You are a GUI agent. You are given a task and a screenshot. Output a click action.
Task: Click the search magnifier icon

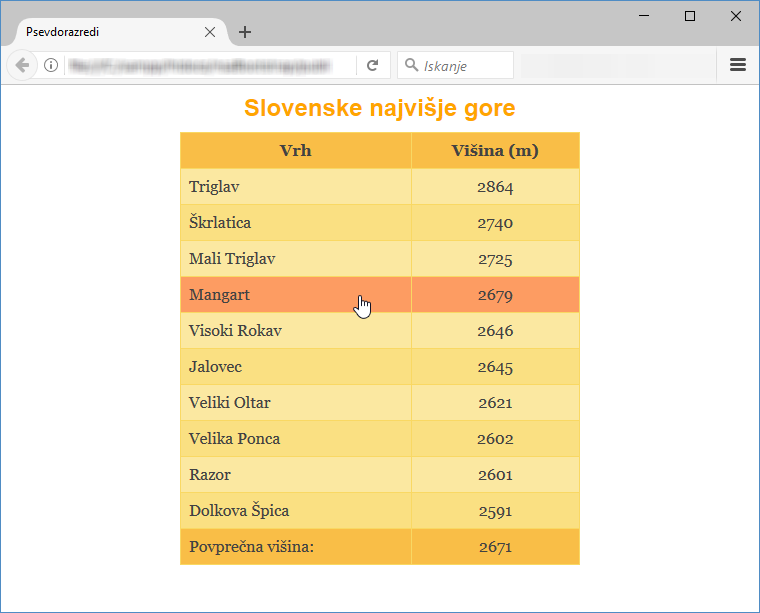(411, 64)
